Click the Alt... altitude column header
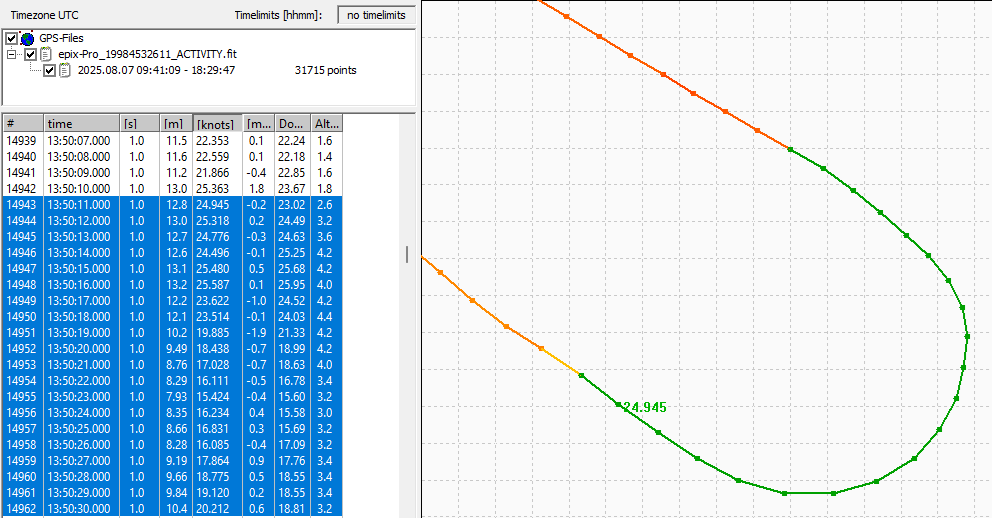 tap(326, 124)
